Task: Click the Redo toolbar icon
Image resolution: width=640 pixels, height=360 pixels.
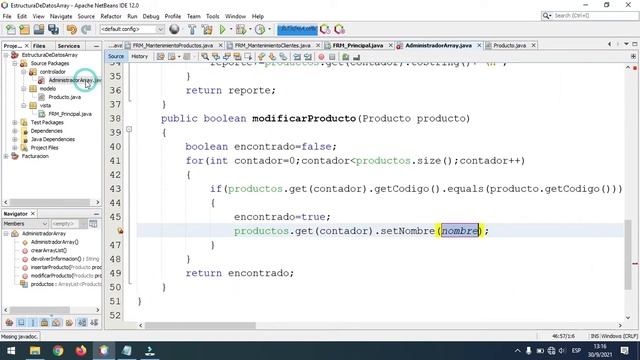Action: click(86, 29)
